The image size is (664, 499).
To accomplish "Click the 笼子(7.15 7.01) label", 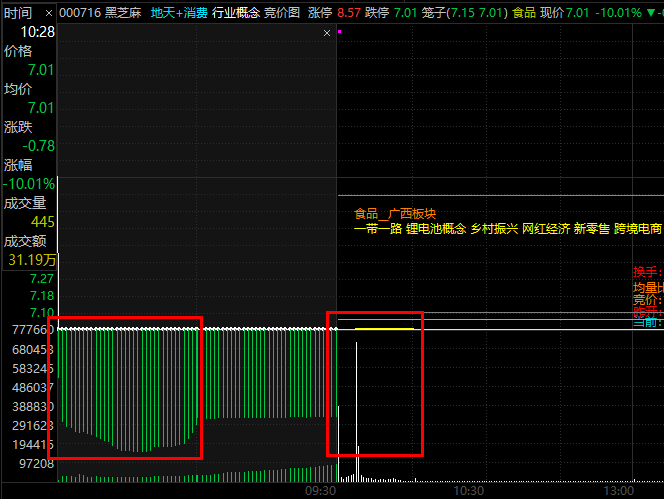I will pos(465,13).
